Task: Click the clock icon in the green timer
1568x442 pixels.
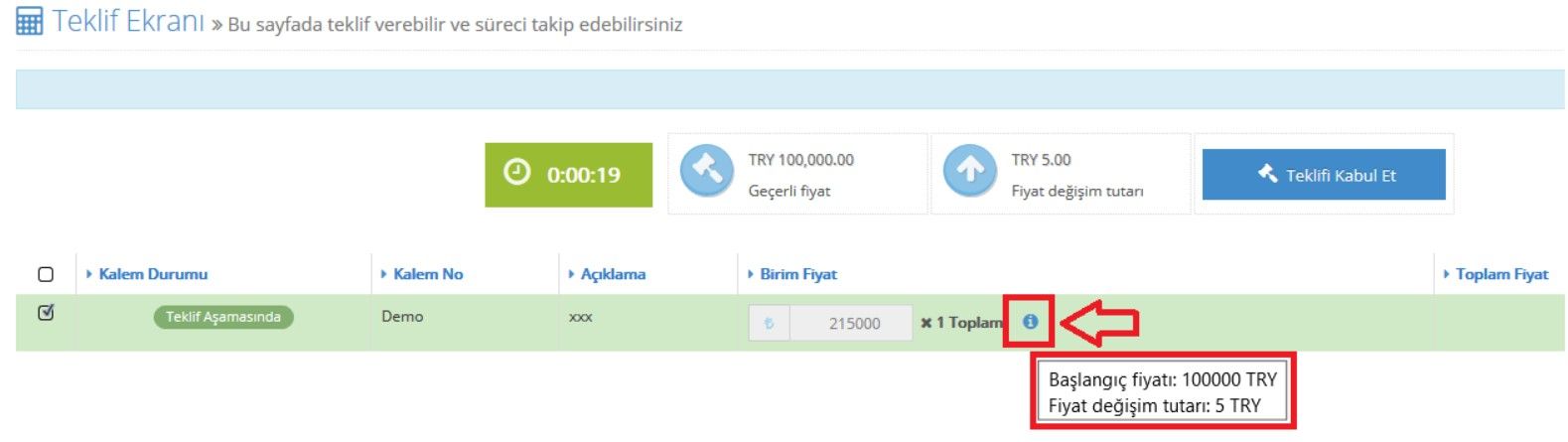Action: tap(516, 173)
